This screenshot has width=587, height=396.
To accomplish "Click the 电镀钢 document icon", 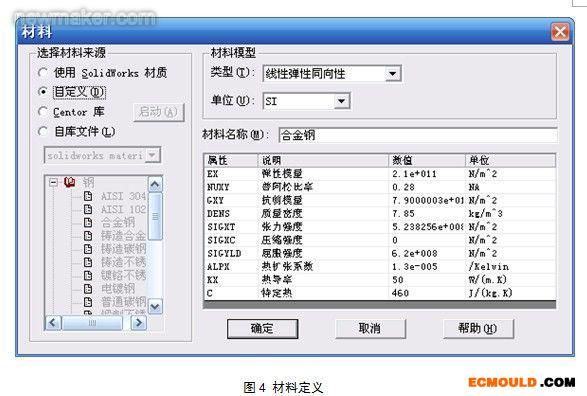I will coord(88,289).
